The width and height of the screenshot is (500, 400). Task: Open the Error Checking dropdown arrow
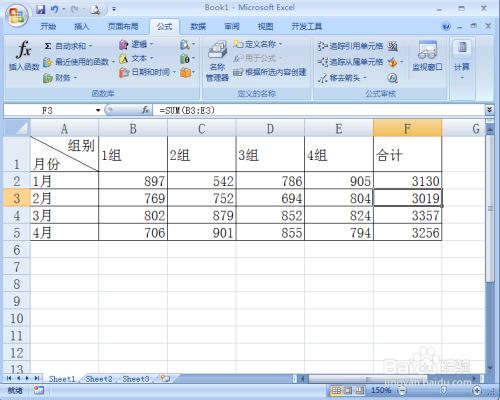(x=402, y=62)
